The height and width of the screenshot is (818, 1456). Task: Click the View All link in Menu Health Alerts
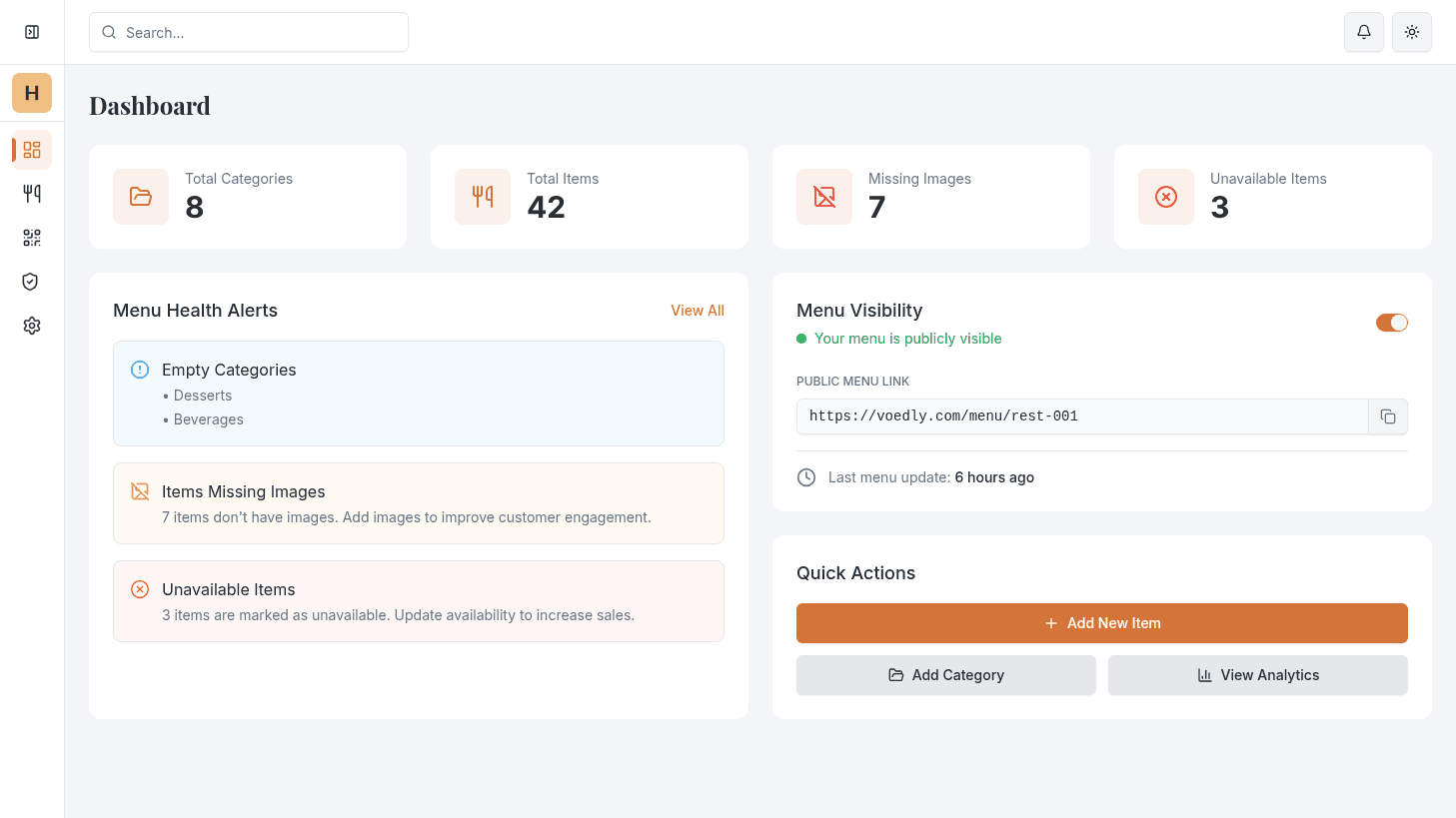697,310
